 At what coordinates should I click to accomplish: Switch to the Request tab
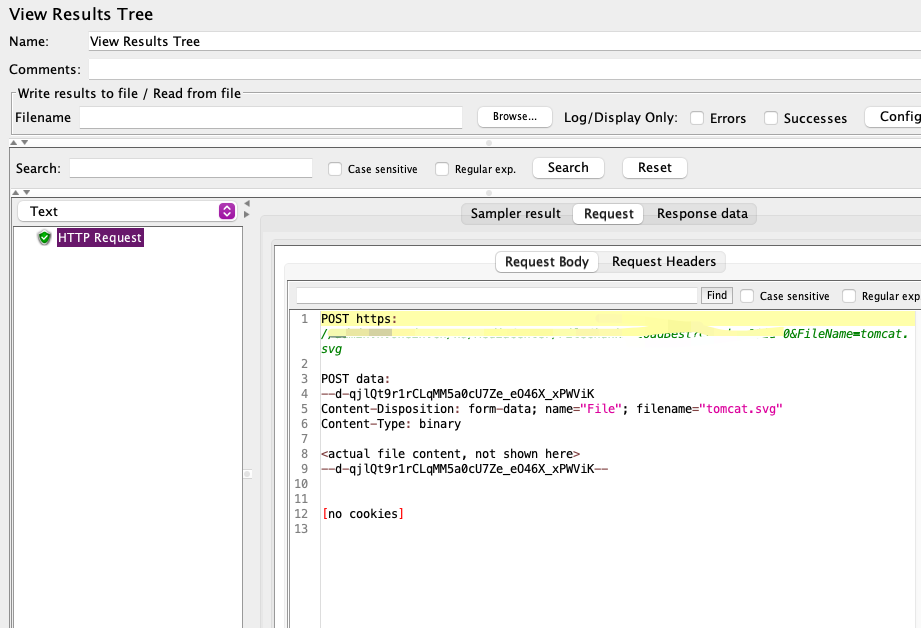609,214
